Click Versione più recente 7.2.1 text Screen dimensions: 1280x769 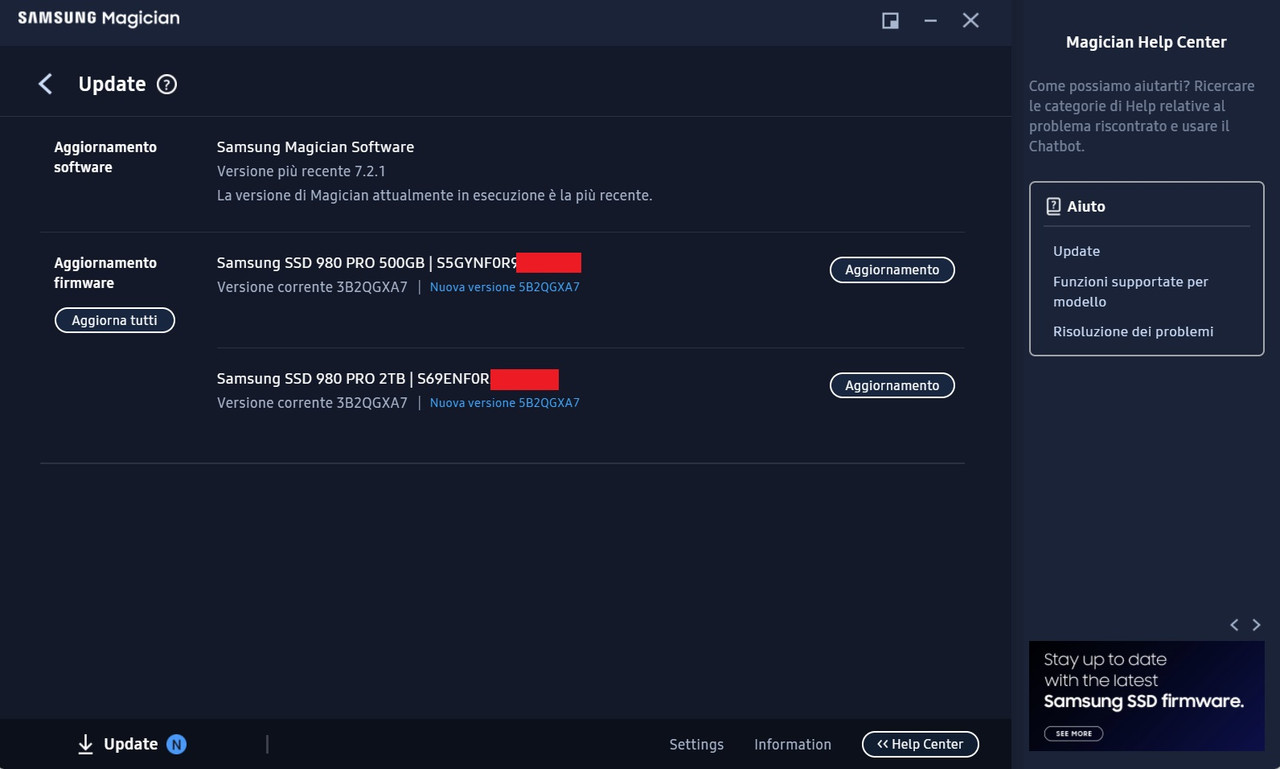click(301, 171)
